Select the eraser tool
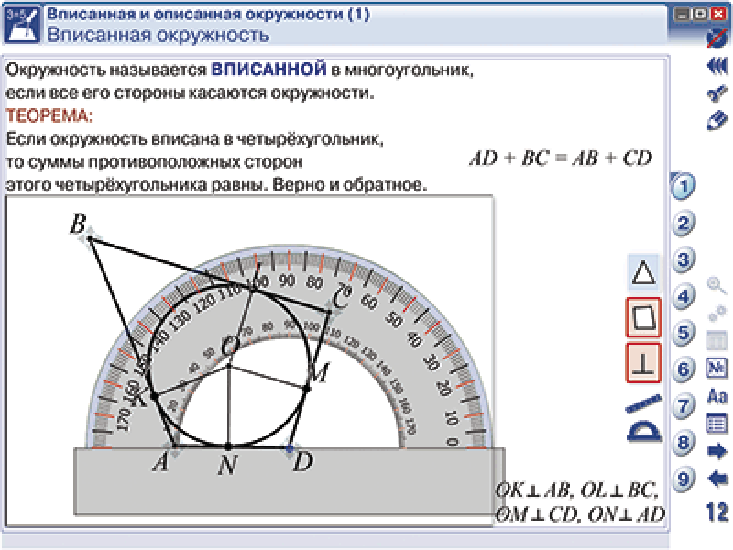 tap(717, 120)
